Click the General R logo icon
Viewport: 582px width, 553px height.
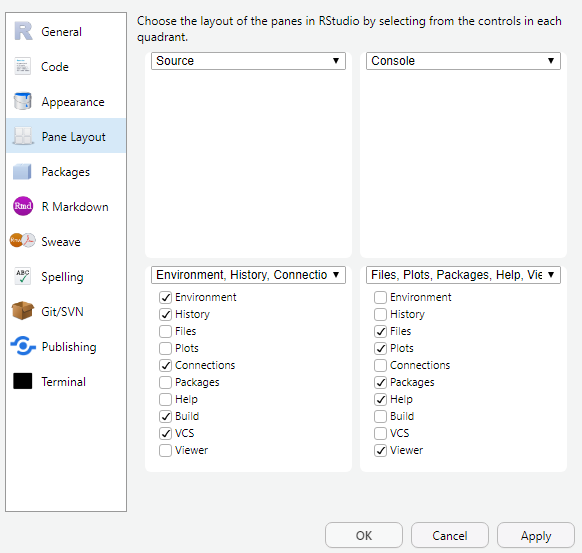pyautogui.click(x=23, y=31)
